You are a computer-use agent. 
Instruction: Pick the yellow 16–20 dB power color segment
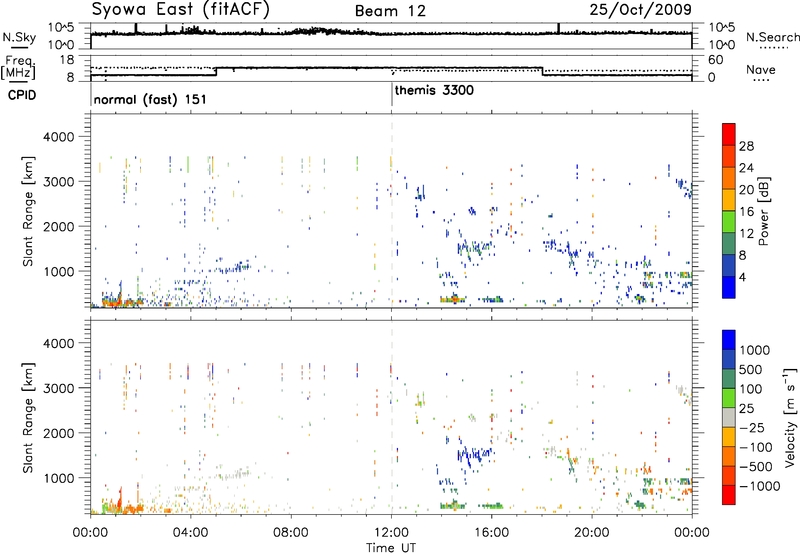[729, 200]
